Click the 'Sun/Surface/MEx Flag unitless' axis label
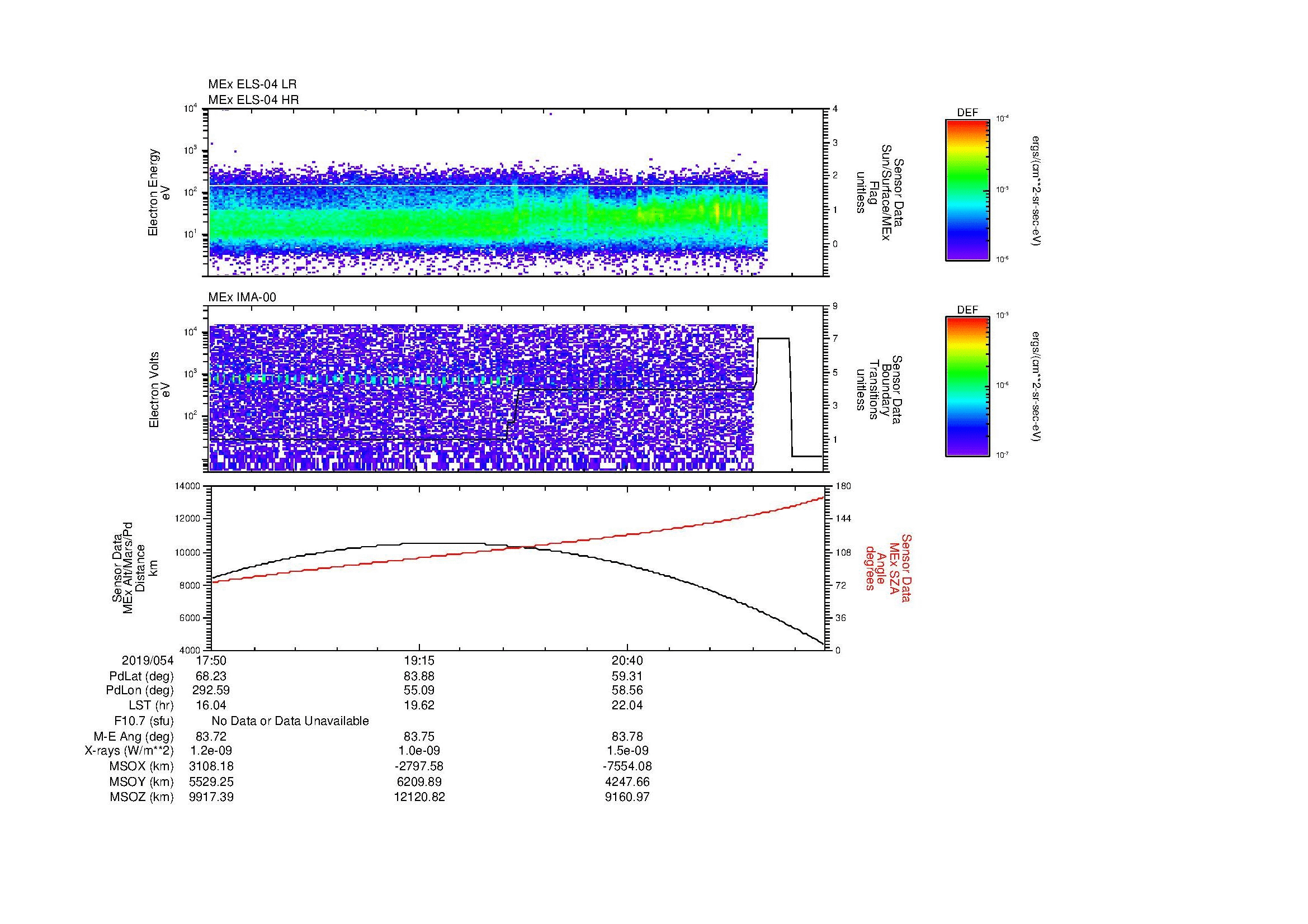Image resolution: width=1308 pixels, height=924 pixels. tap(879, 192)
